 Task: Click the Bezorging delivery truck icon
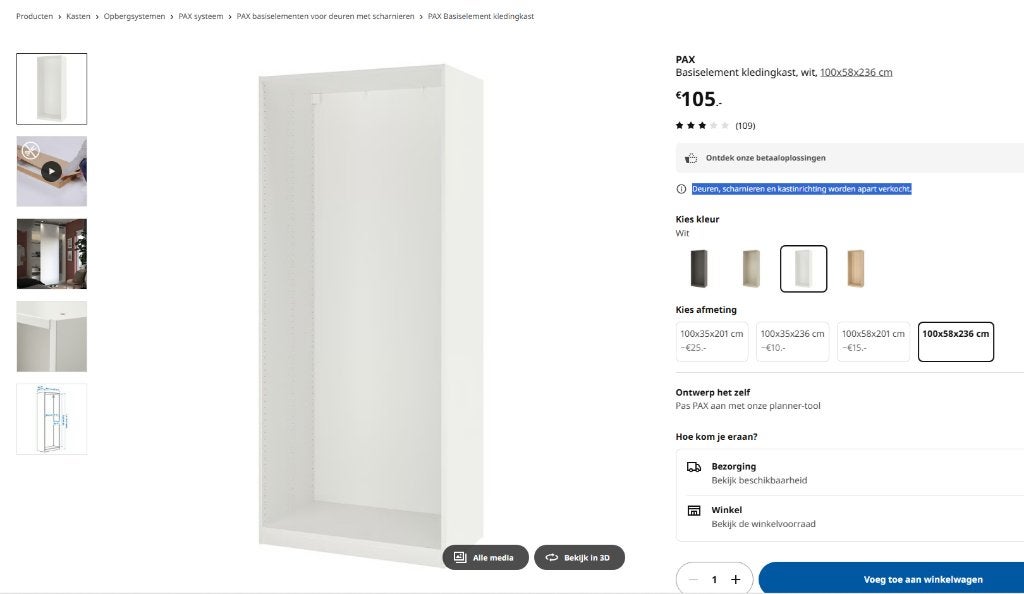[x=694, y=467]
